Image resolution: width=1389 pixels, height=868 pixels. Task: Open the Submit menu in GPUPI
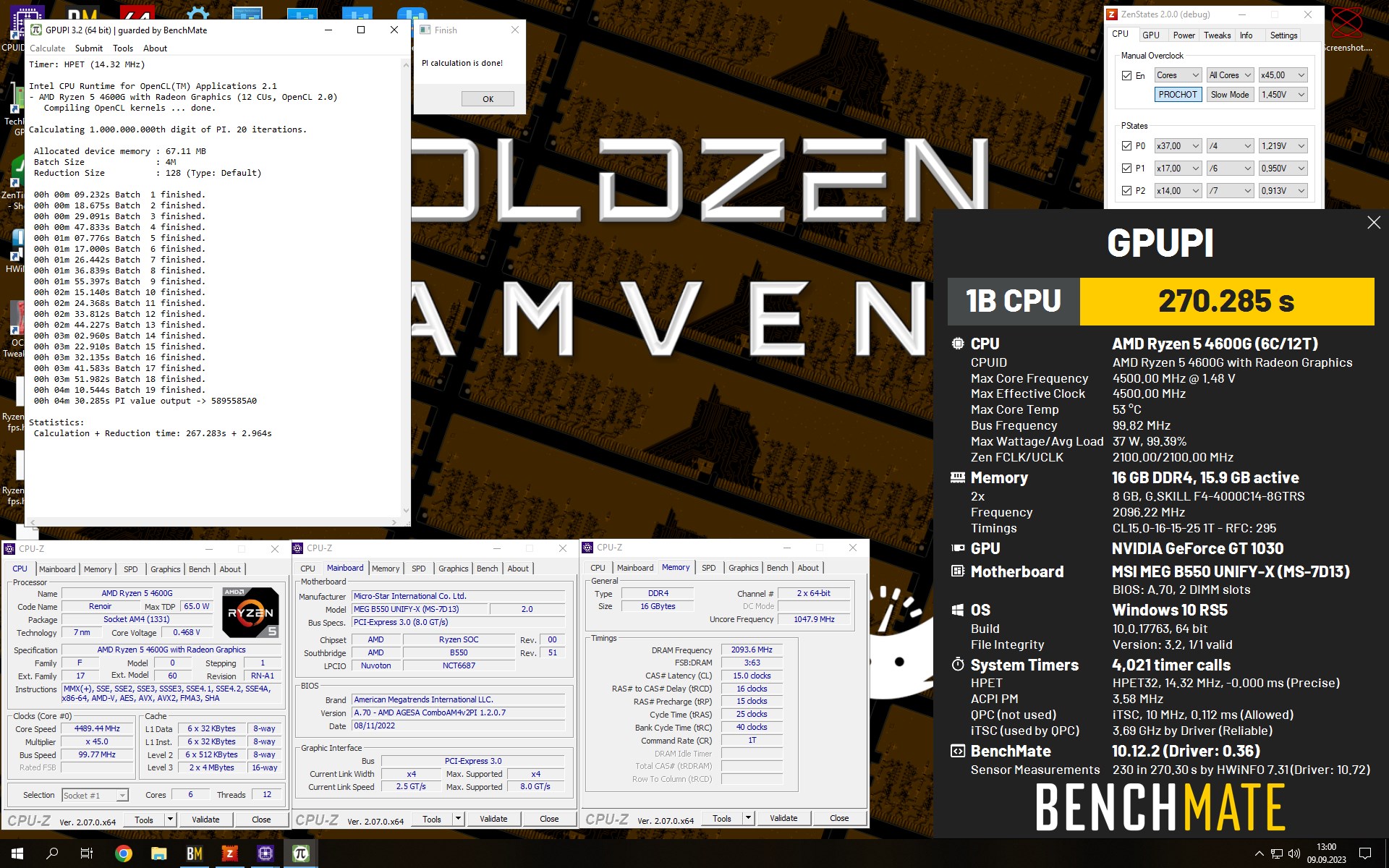click(89, 48)
